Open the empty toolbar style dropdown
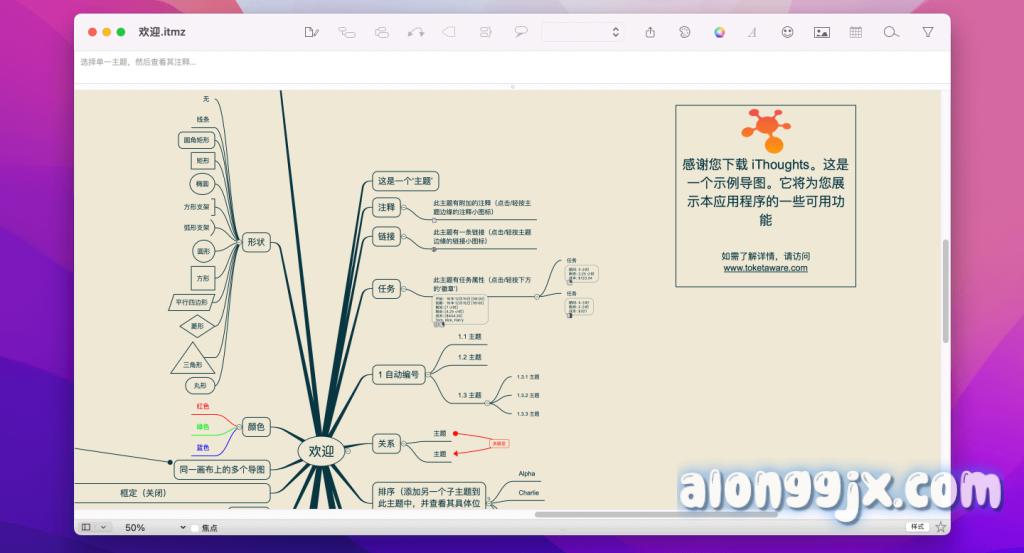The width and height of the screenshot is (1024, 553). (x=583, y=32)
